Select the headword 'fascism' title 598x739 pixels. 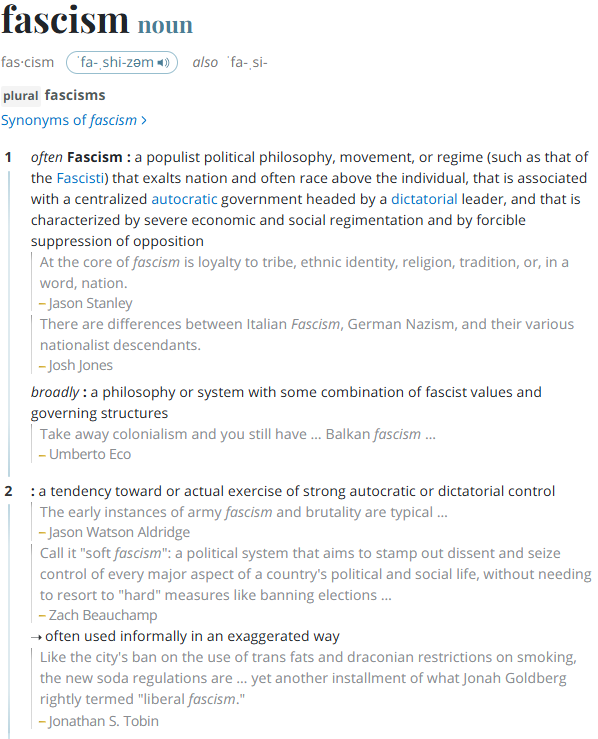[x=65, y=20]
